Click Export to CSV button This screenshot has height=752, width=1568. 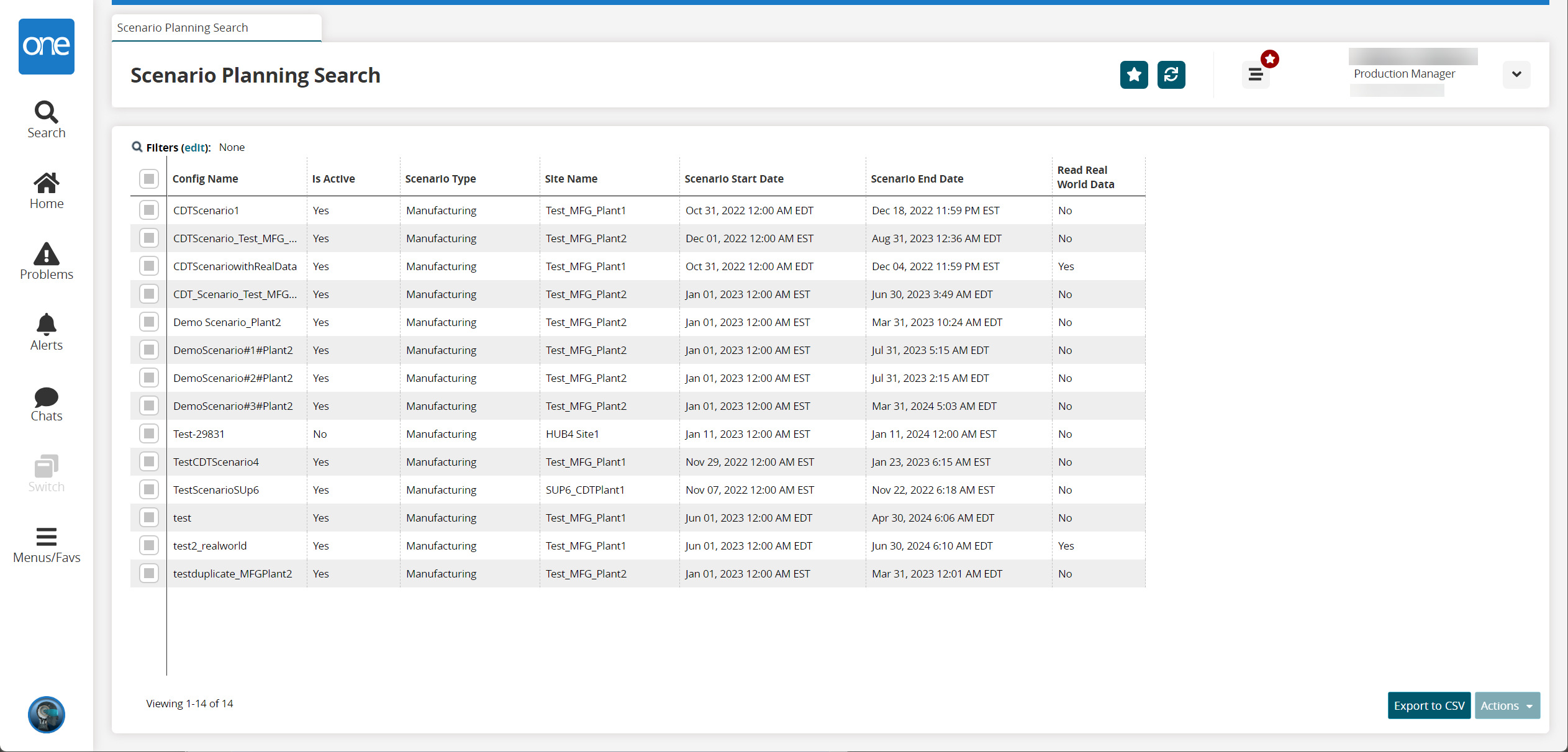point(1429,705)
